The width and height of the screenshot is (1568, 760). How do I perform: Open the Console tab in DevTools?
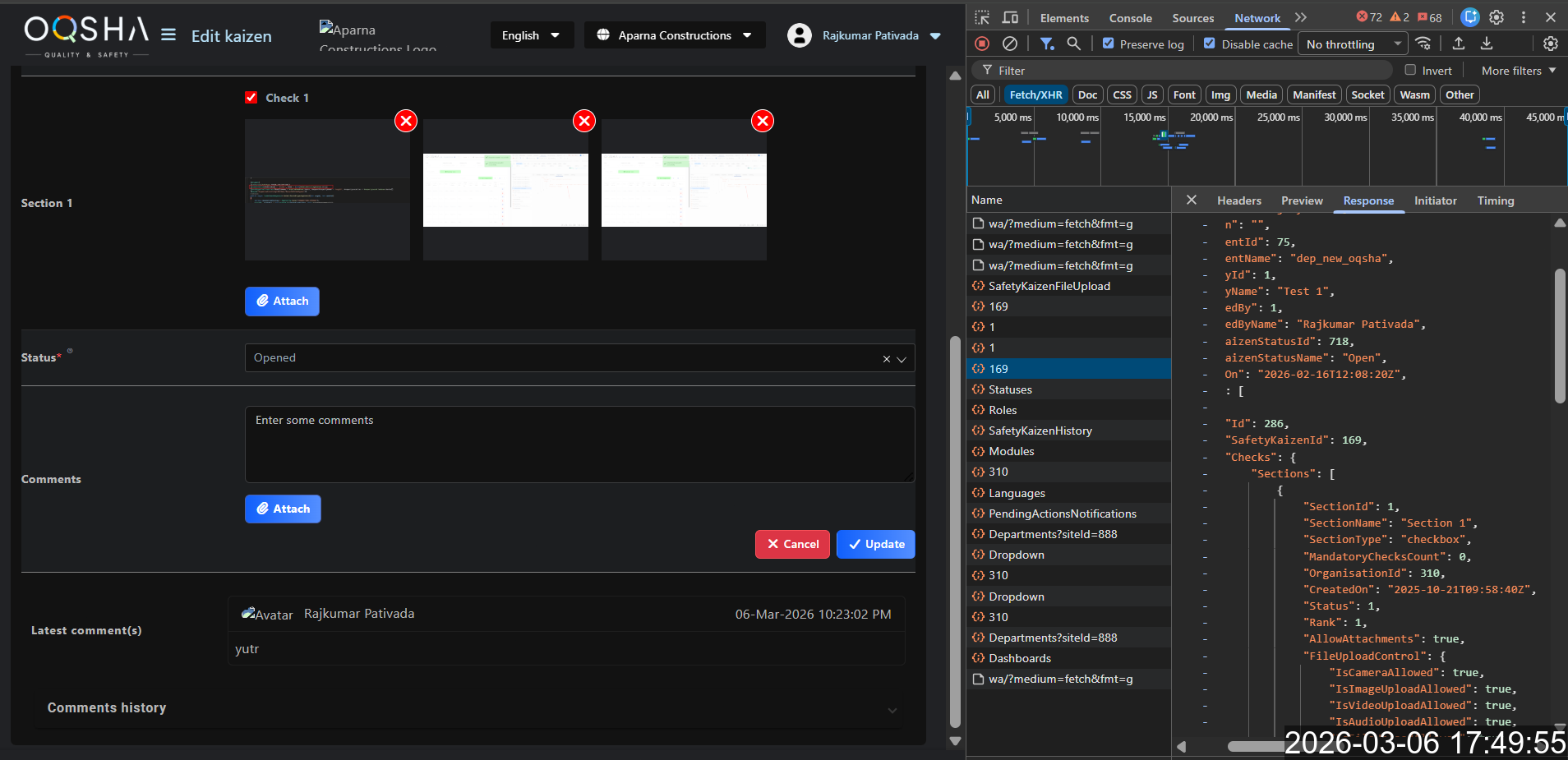[1130, 18]
